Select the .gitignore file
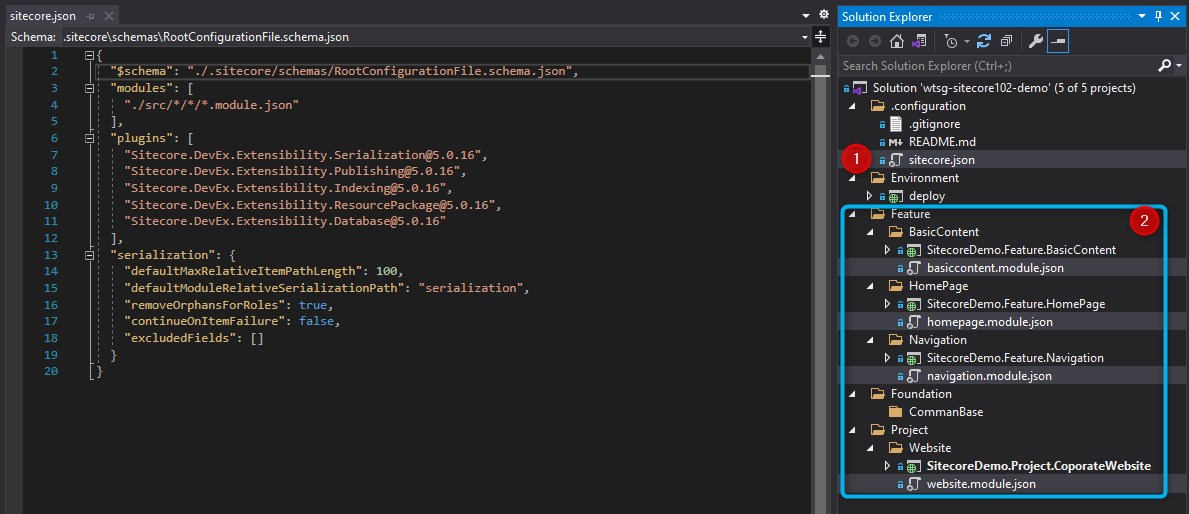 coord(932,124)
